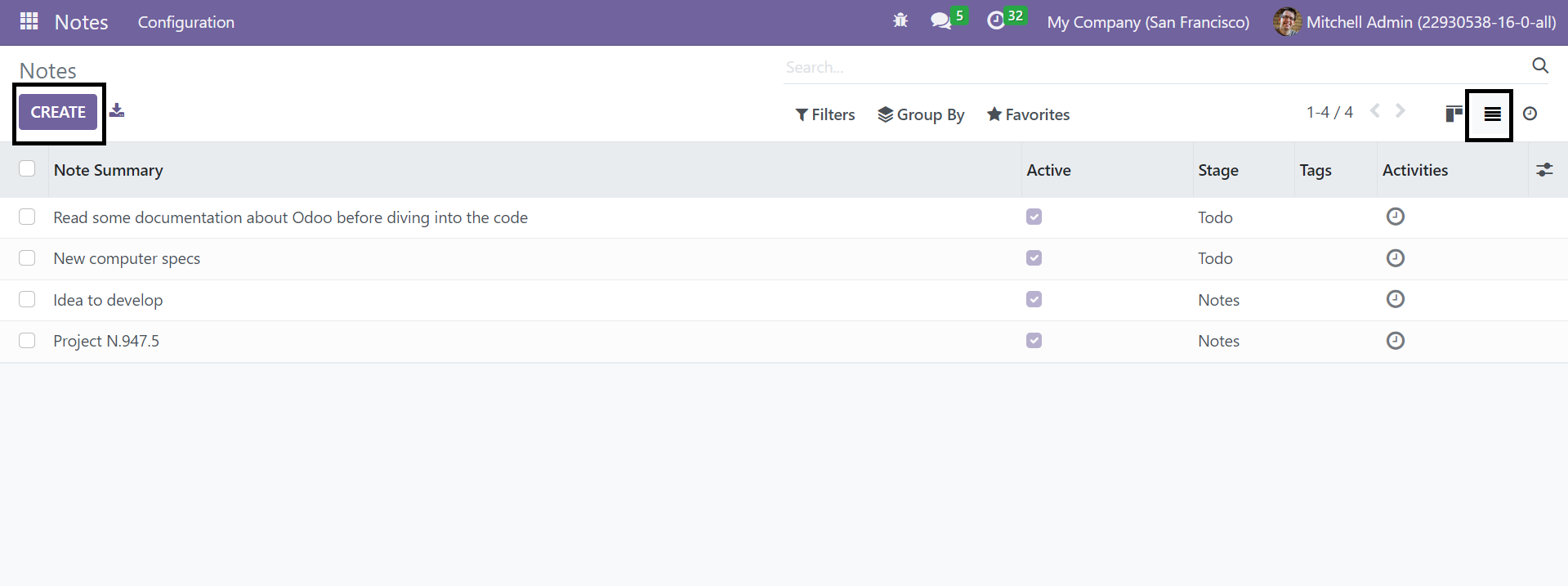This screenshot has height=586, width=1568.
Task: Open note Read some documentation about Odoo
Action: [290, 217]
